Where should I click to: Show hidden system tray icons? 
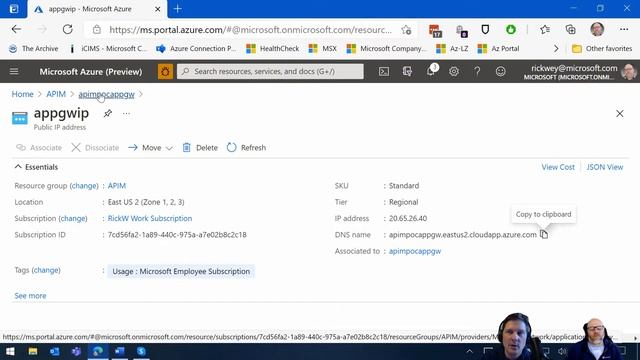[x=469, y=351]
